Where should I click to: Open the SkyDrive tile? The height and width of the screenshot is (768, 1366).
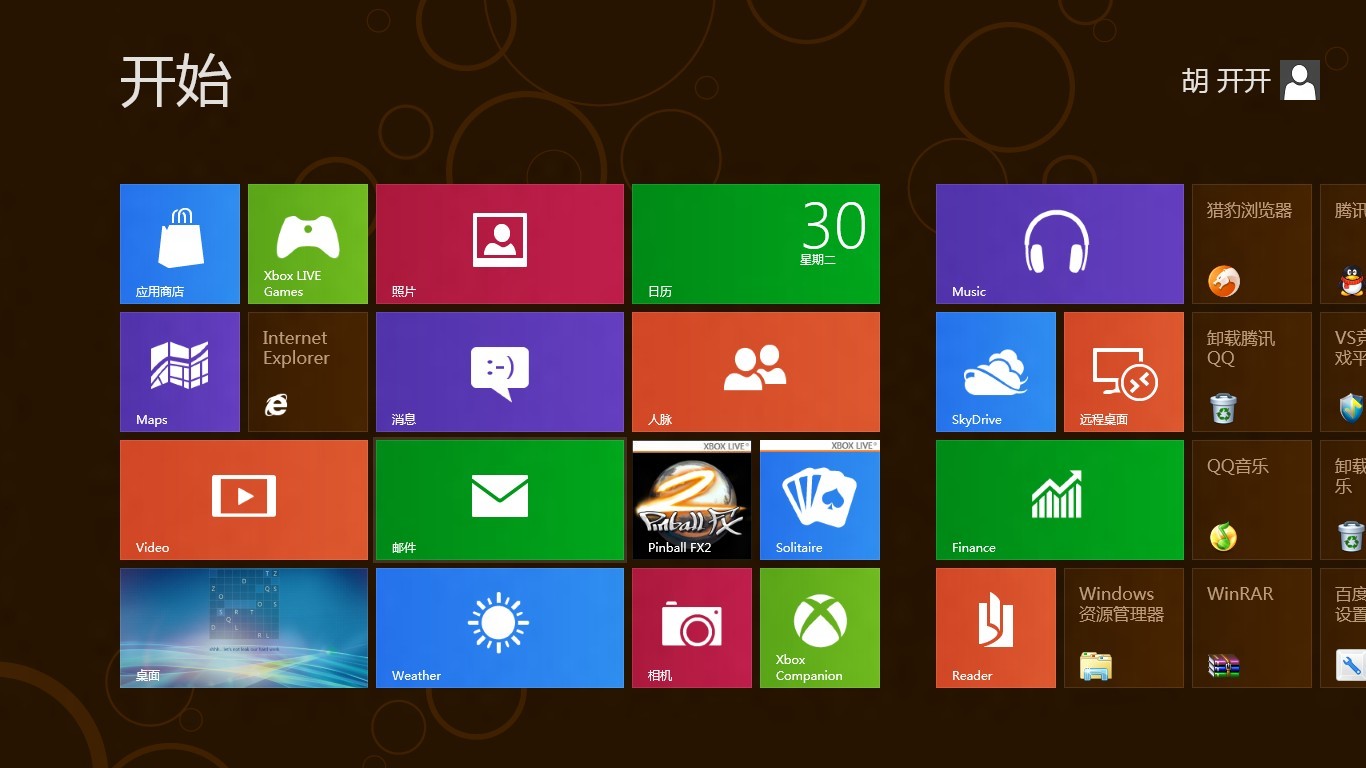996,372
